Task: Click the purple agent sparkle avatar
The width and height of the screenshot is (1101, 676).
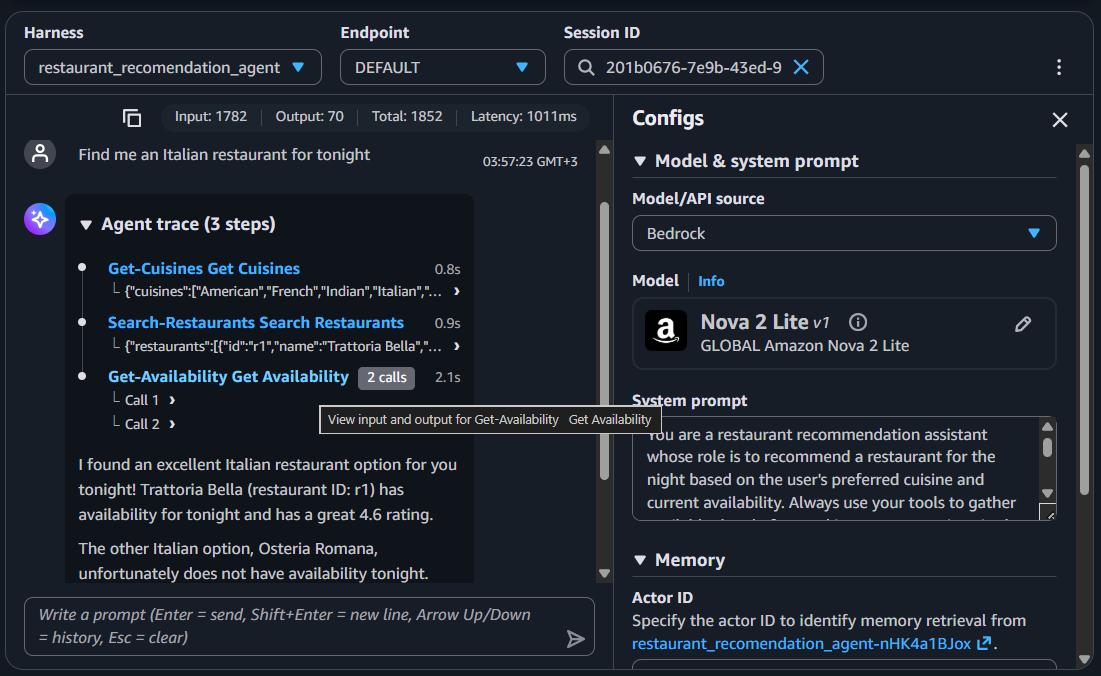Action: (x=40, y=219)
